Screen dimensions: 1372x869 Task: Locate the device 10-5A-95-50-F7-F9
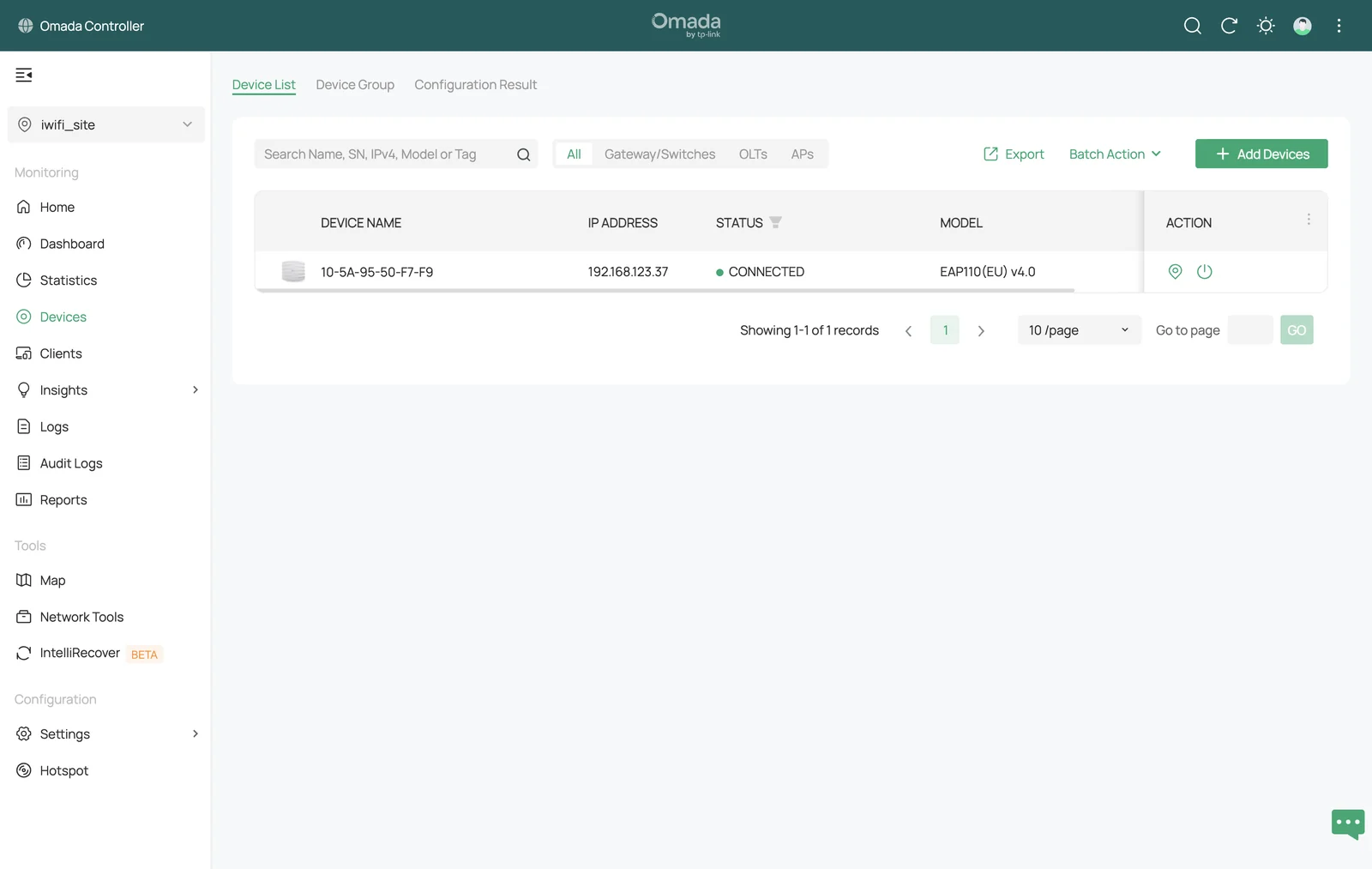[1175, 272]
